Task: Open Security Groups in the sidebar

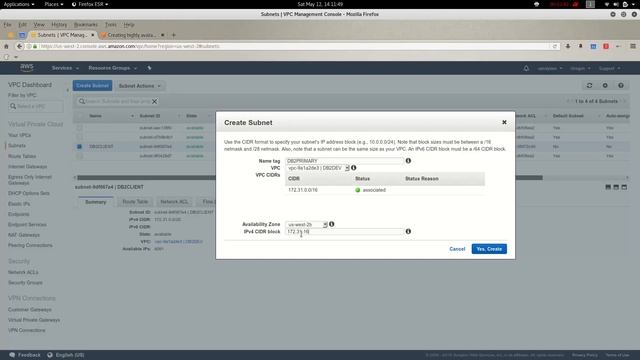Action: click(25, 282)
